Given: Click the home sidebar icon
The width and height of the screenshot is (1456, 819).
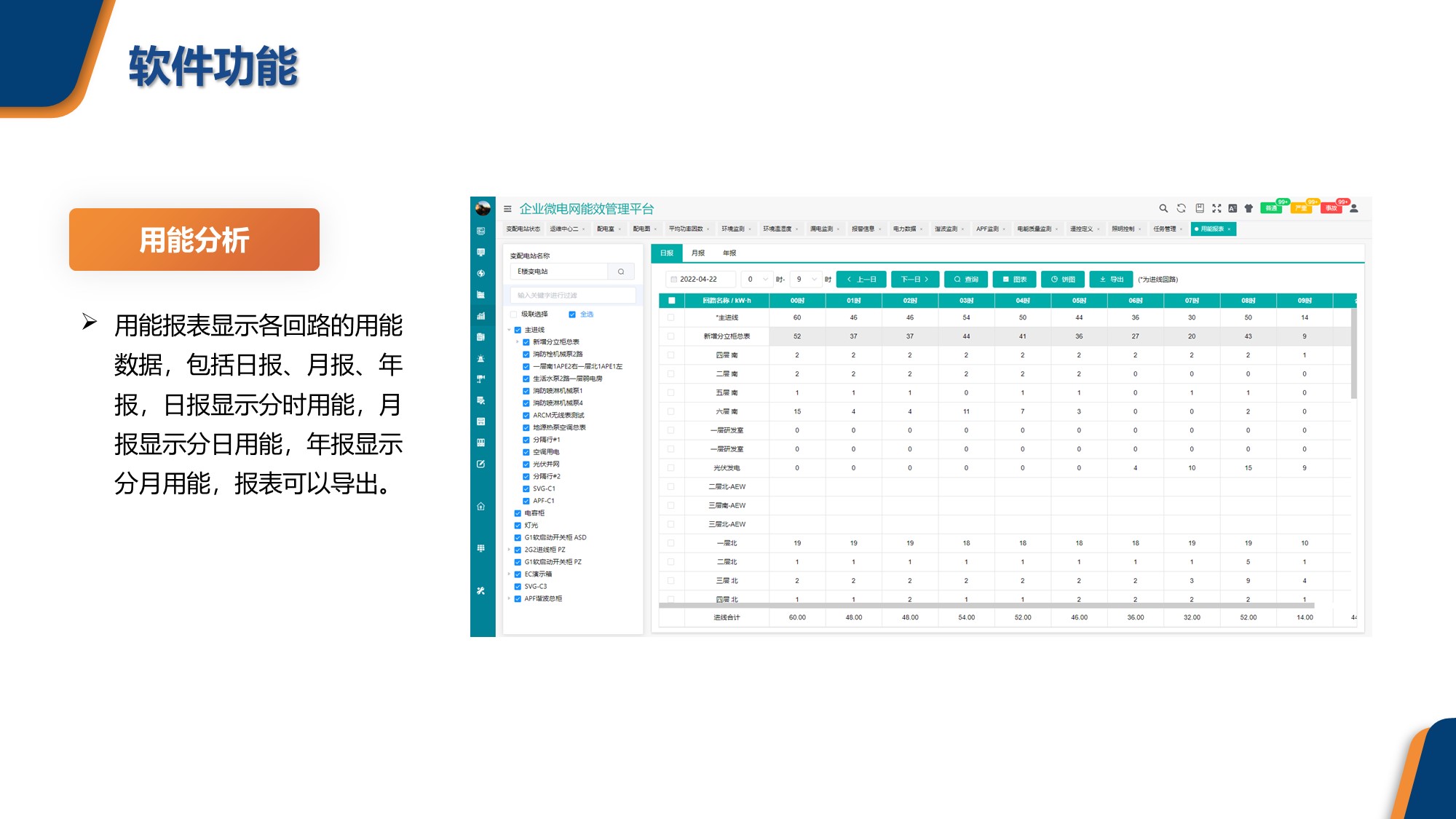Looking at the screenshot, I should point(480,507).
